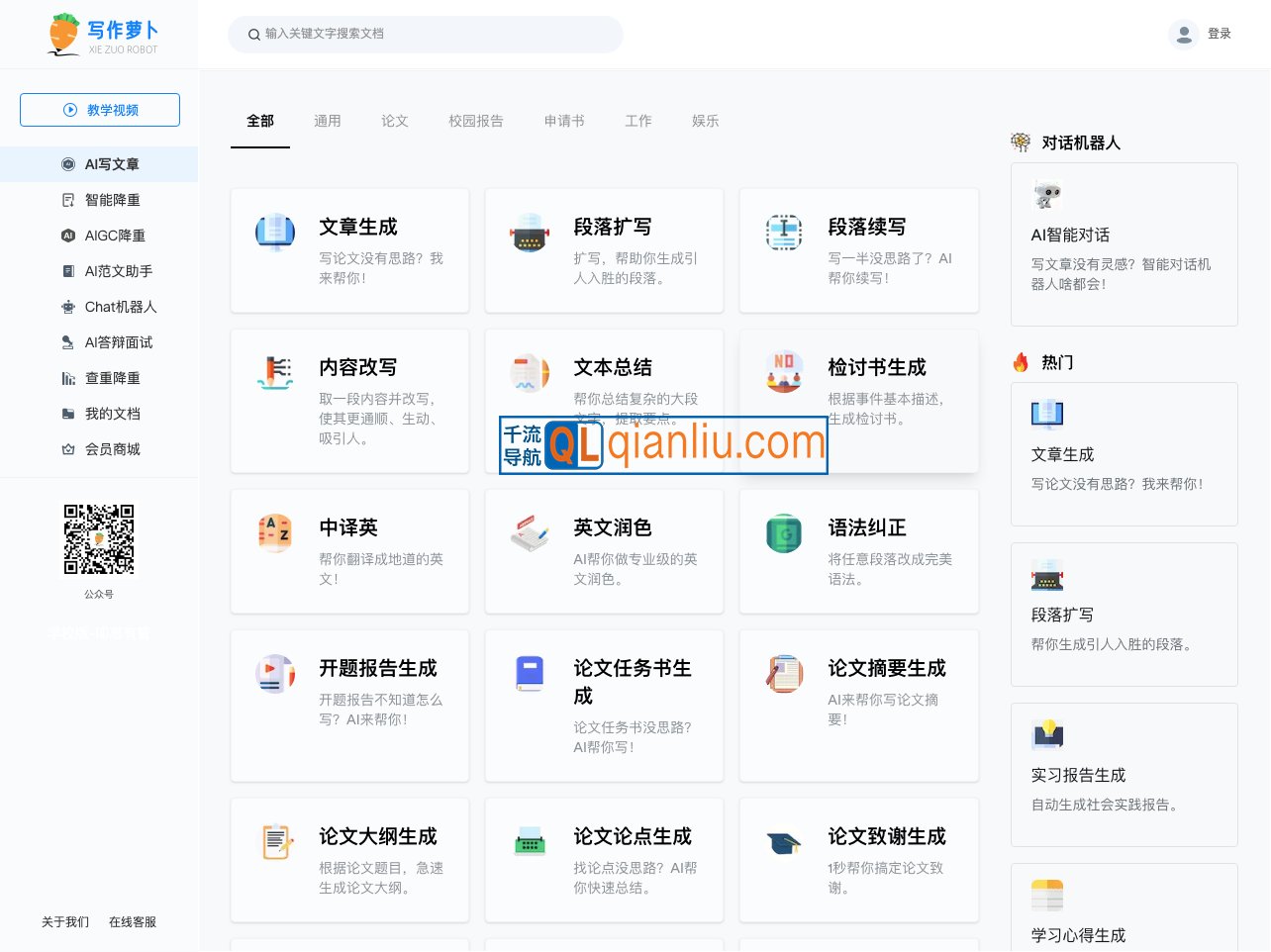Focus the document search input field
Image resolution: width=1271 pixels, height=952 pixels.
[x=436, y=35]
